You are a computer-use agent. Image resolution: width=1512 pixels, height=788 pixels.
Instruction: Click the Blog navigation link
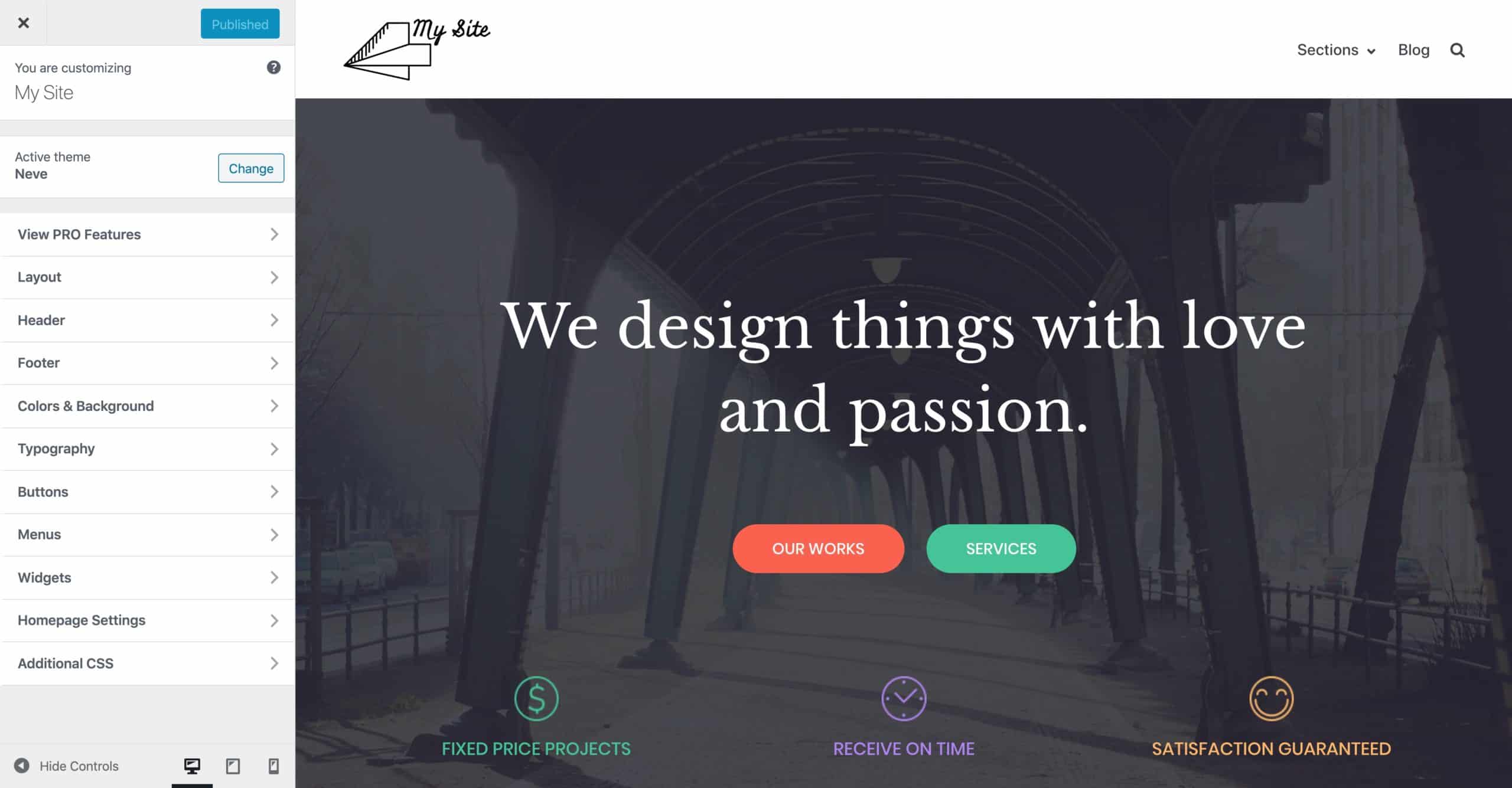(1412, 49)
